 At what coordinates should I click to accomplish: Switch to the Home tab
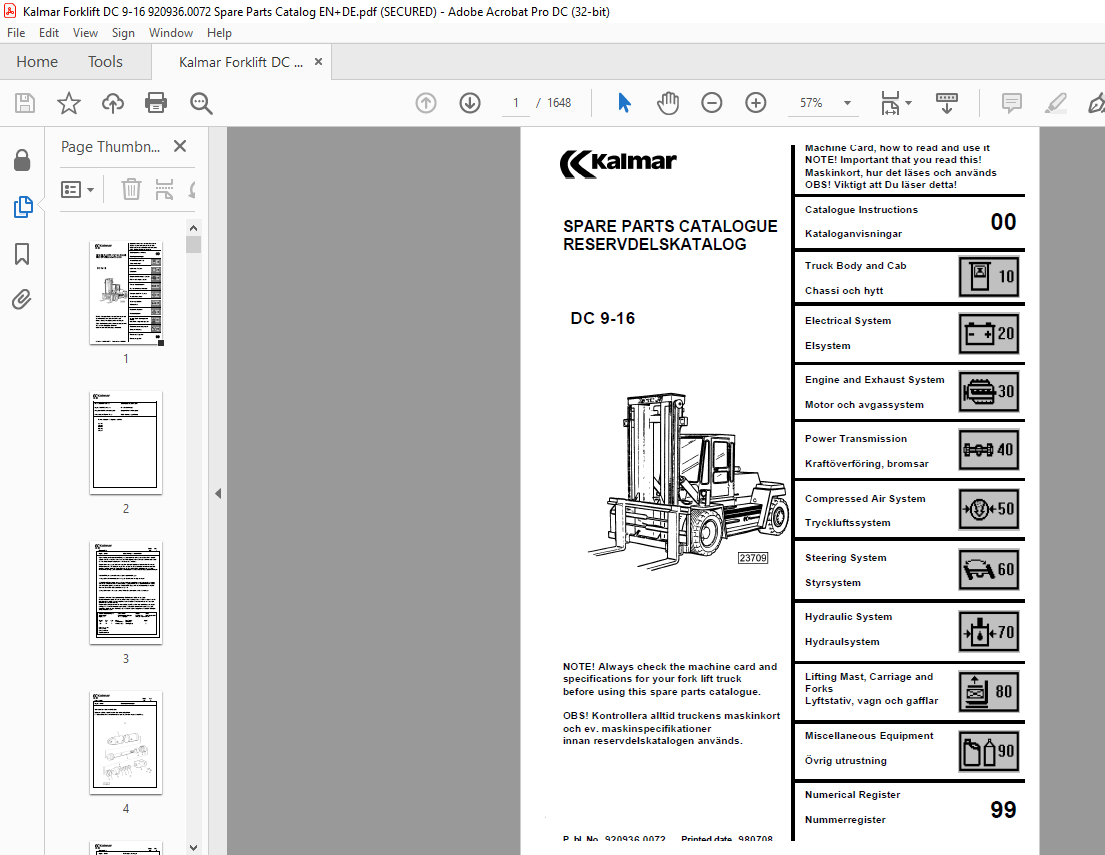[x=37, y=62]
